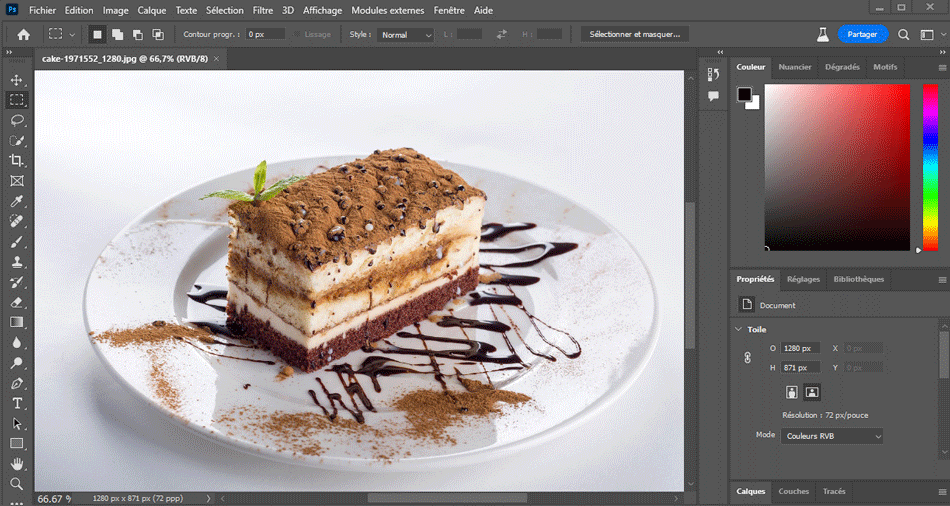Pick the Eyedropper tool
This screenshot has width=950, height=506.
pyautogui.click(x=17, y=201)
